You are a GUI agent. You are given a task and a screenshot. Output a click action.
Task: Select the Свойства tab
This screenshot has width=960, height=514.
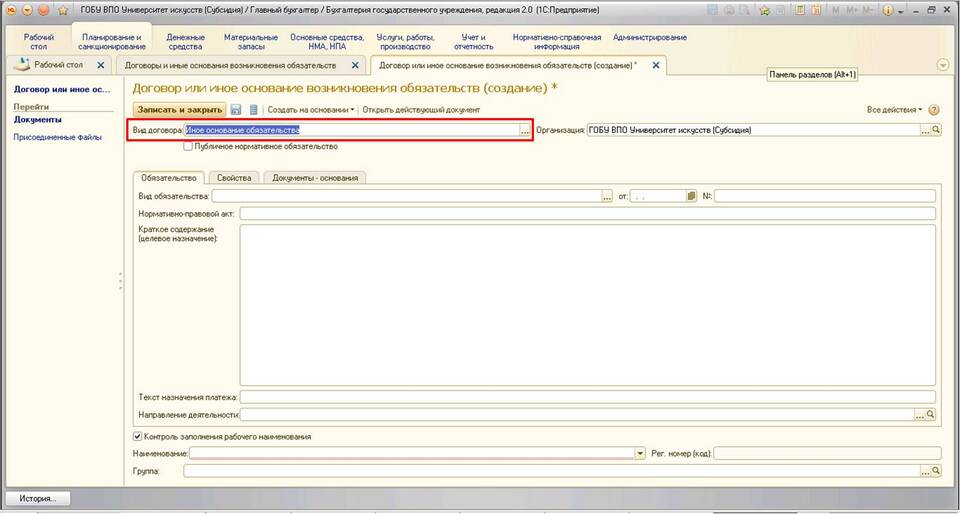pyautogui.click(x=234, y=177)
